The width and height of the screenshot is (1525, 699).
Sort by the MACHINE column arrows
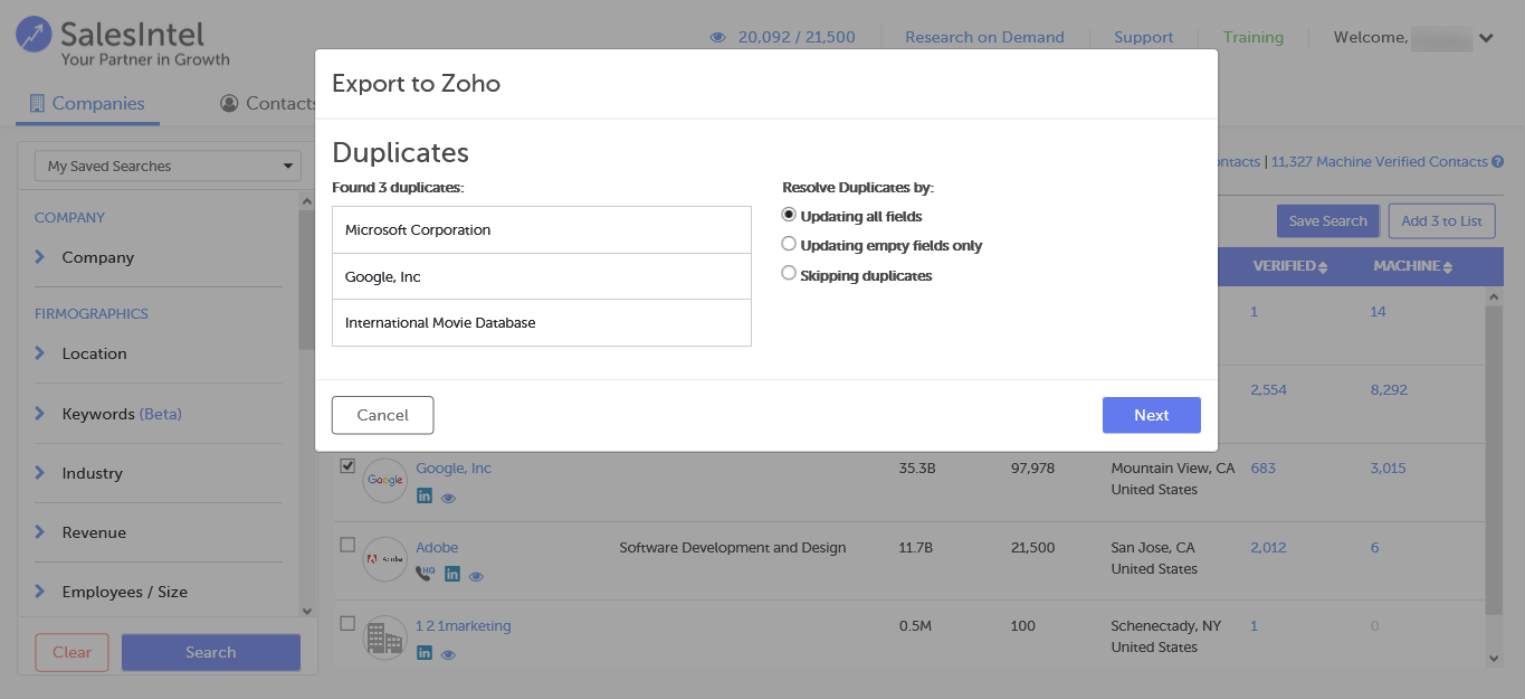(1447, 267)
